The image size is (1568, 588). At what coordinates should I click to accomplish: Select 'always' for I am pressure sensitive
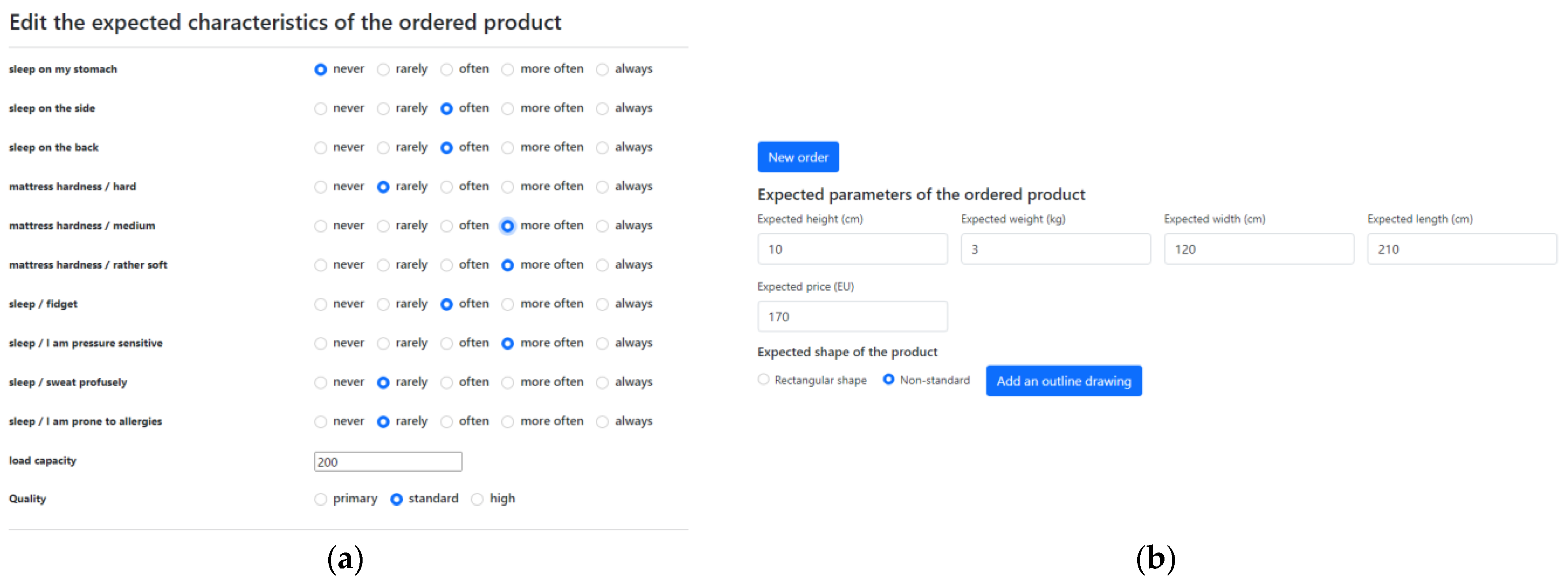coord(602,343)
